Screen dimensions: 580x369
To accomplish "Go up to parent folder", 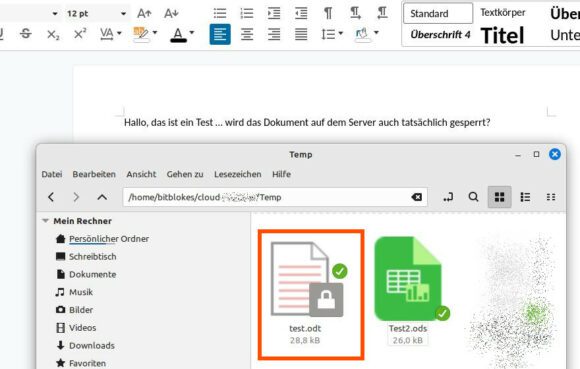I will 102,197.
